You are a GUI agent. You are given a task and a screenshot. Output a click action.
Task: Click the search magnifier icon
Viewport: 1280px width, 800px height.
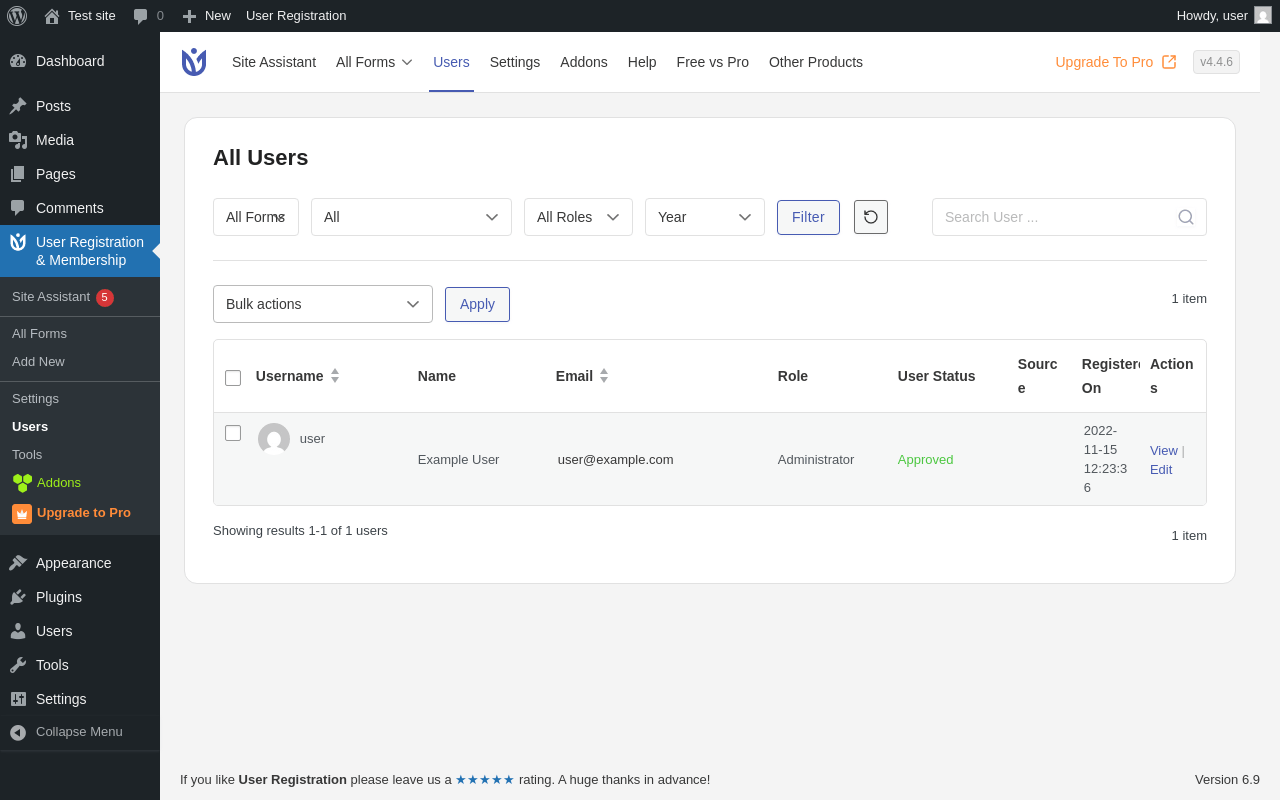pyautogui.click(x=1186, y=217)
